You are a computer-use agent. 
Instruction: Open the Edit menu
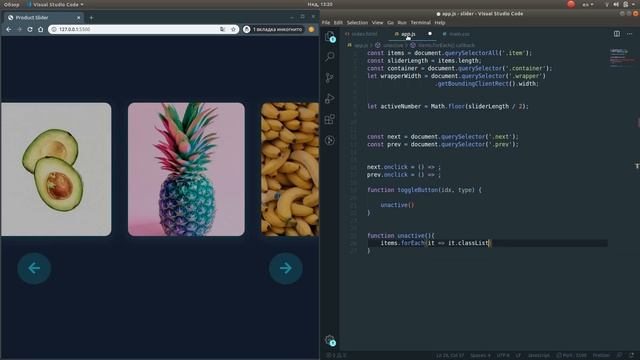click(x=338, y=22)
